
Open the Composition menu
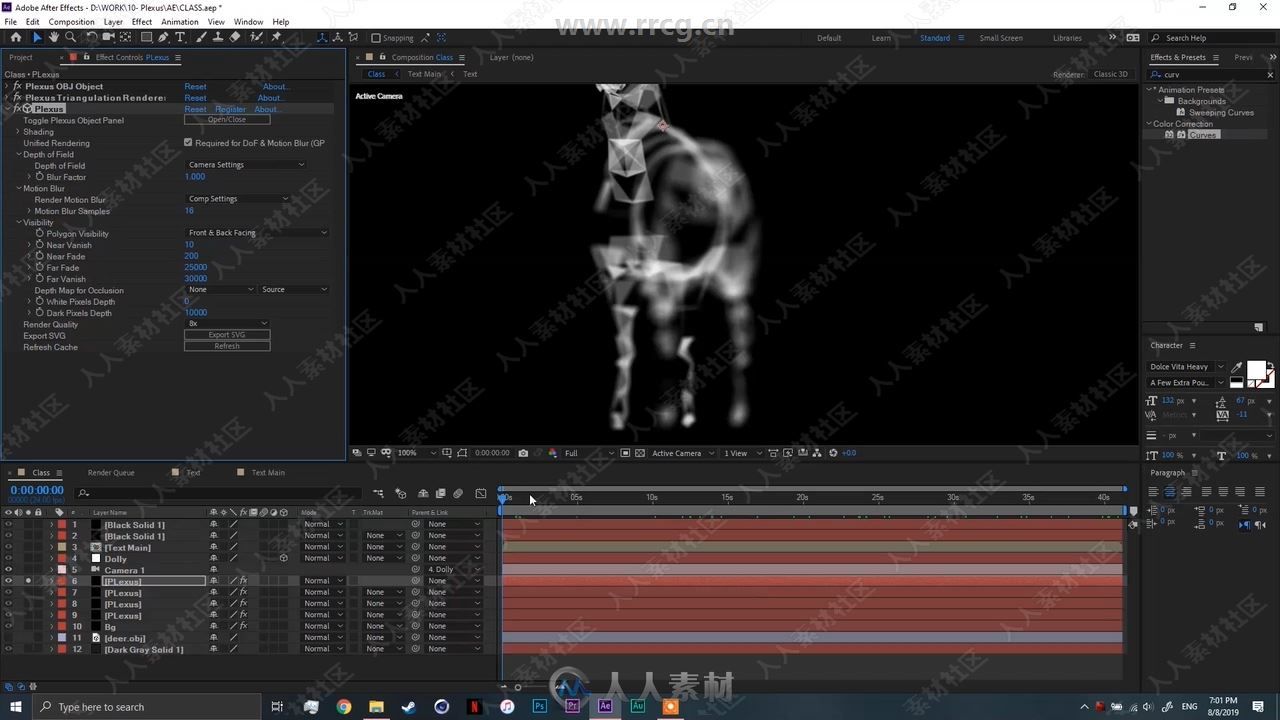click(71, 21)
